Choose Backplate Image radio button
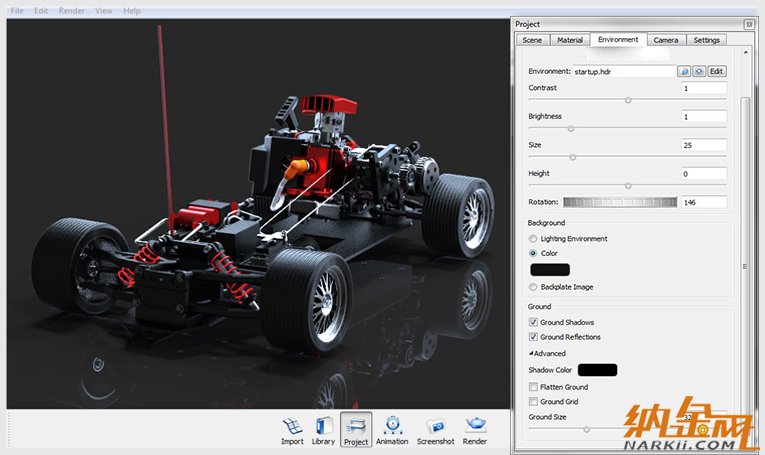 (533, 287)
